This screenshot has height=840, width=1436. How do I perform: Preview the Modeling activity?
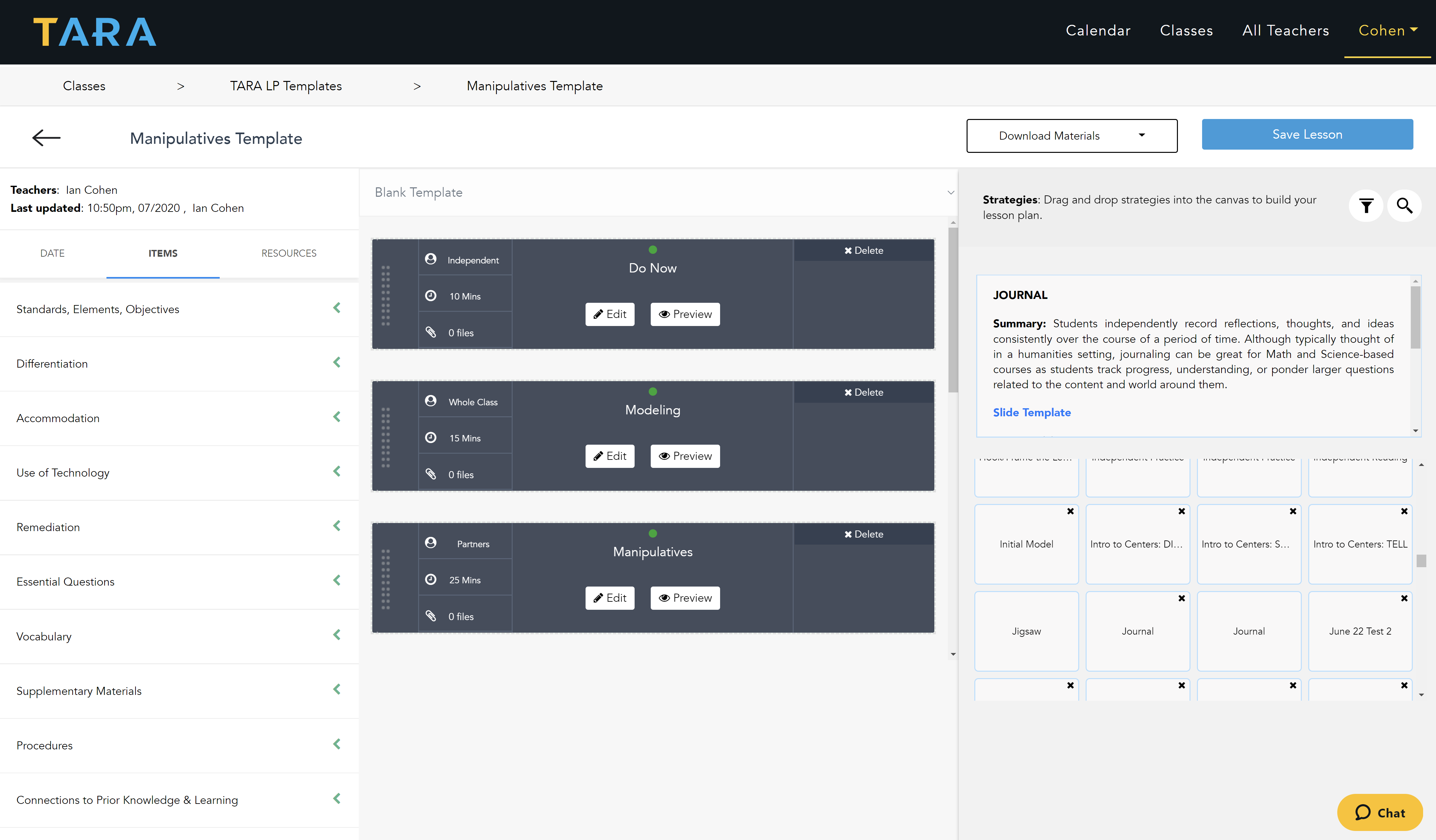[685, 456]
